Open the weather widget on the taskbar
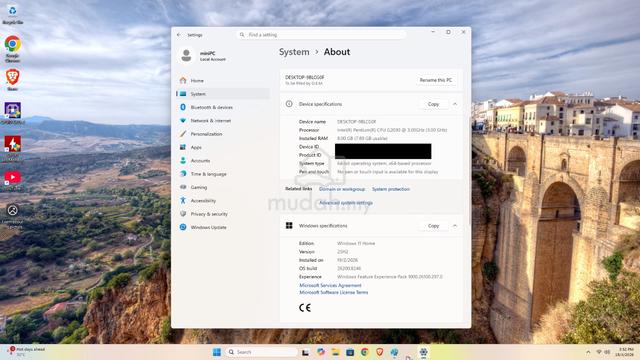This screenshot has width=640, height=360. pos(26,352)
